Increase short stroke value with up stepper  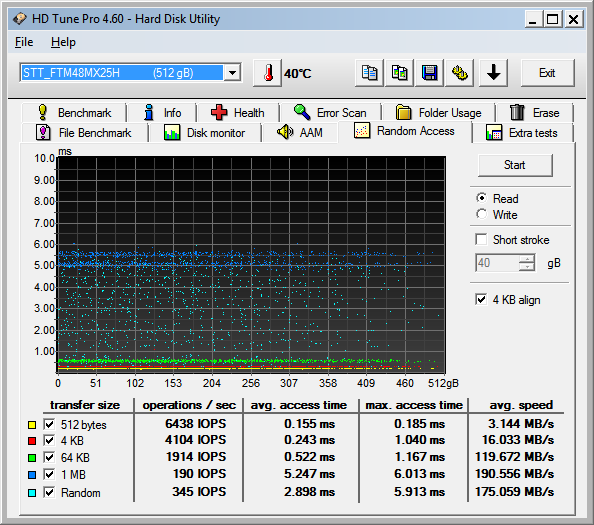click(x=527, y=259)
